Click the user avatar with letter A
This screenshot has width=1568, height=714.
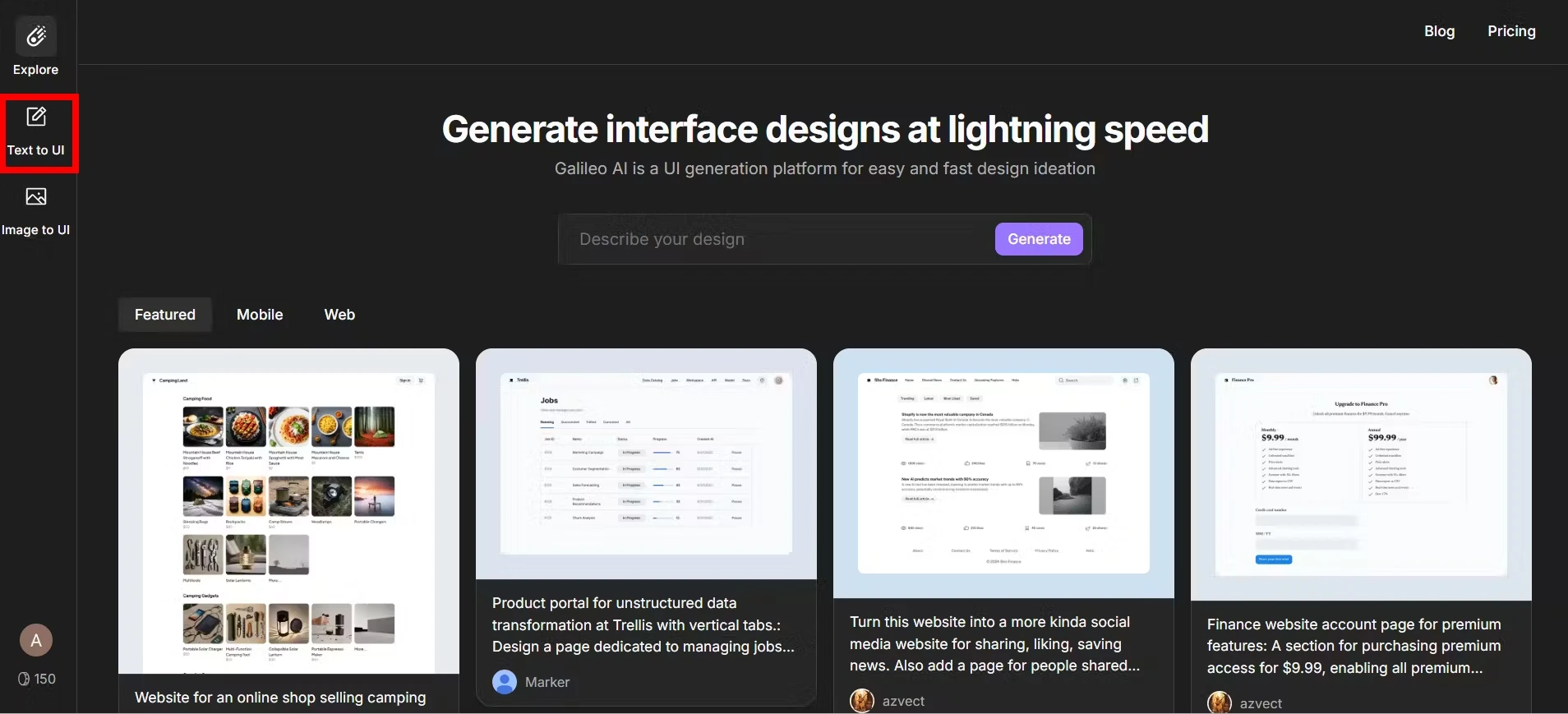click(x=36, y=640)
